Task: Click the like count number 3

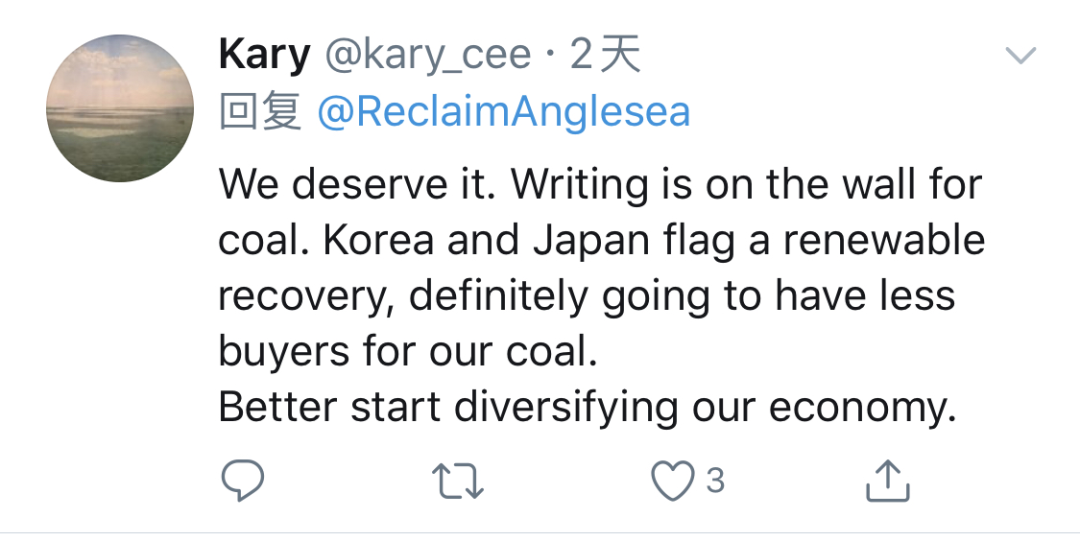Action: (x=716, y=480)
